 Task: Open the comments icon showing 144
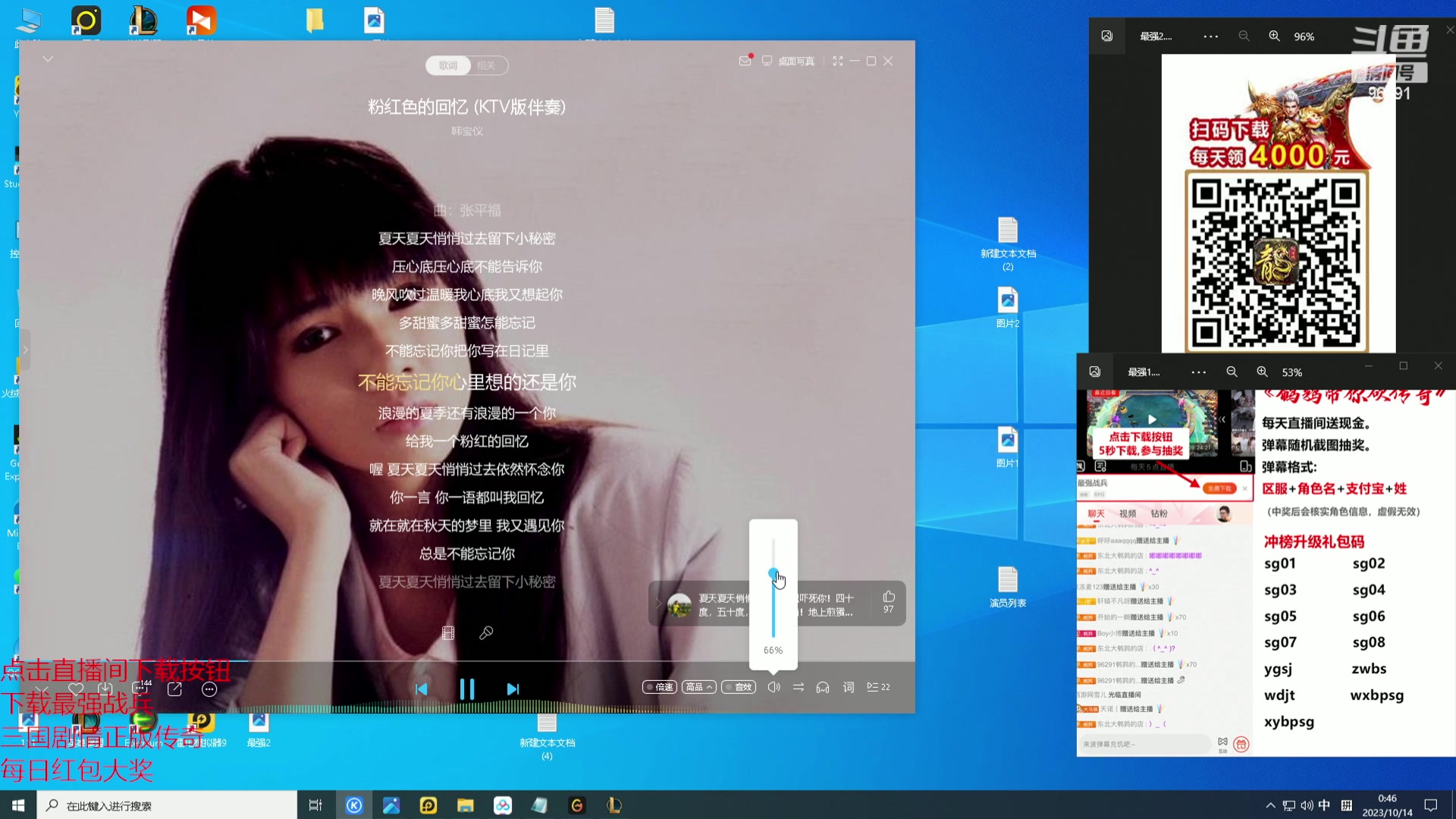(x=140, y=688)
